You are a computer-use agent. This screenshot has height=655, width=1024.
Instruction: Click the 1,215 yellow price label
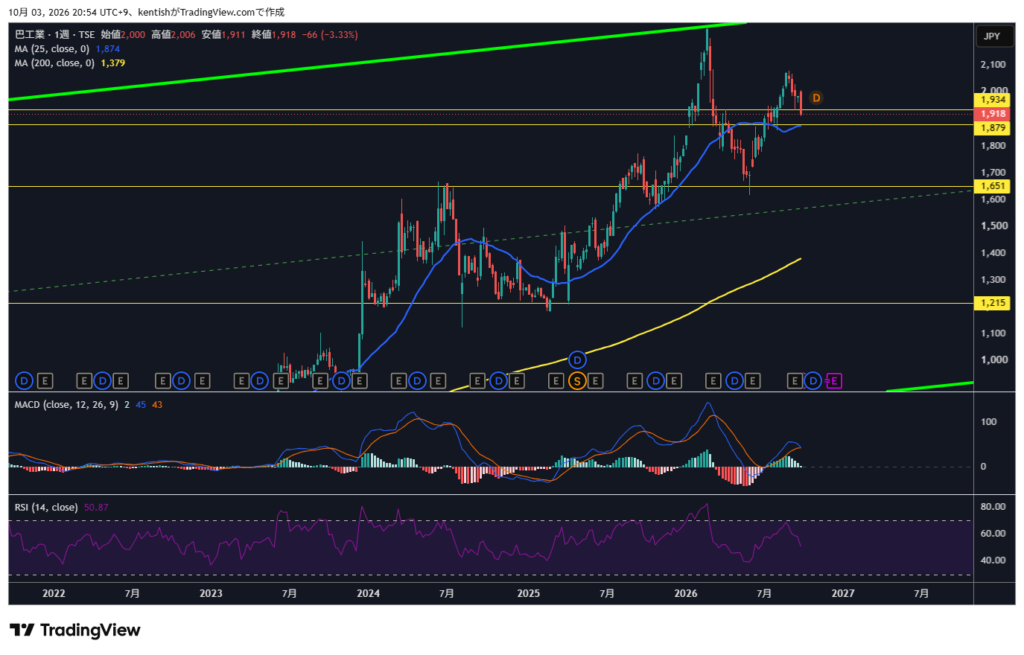(x=993, y=303)
